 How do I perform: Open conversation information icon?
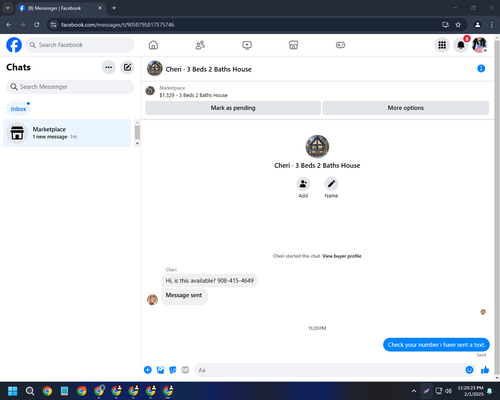click(x=481, y=69)
